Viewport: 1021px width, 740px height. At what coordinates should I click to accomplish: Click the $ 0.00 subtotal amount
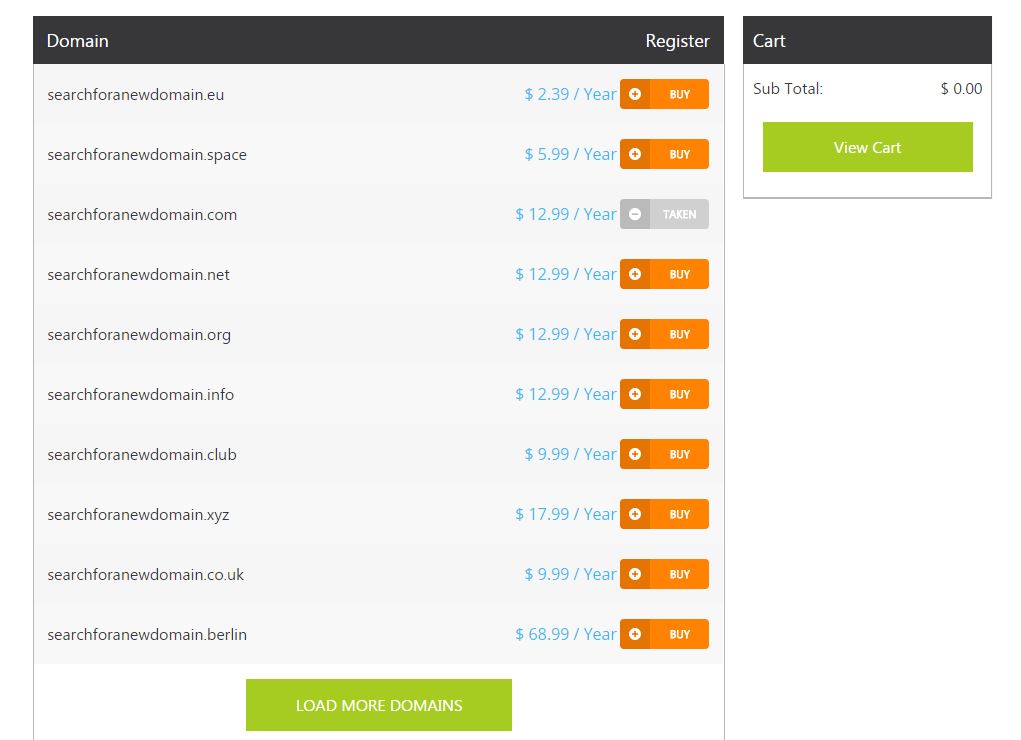961,89
